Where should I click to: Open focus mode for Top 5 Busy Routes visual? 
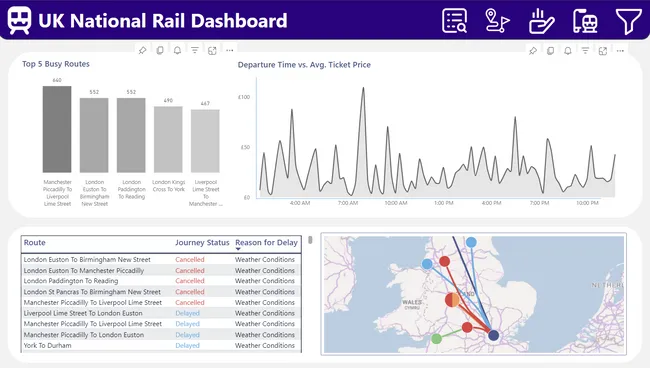coord(212,51)
